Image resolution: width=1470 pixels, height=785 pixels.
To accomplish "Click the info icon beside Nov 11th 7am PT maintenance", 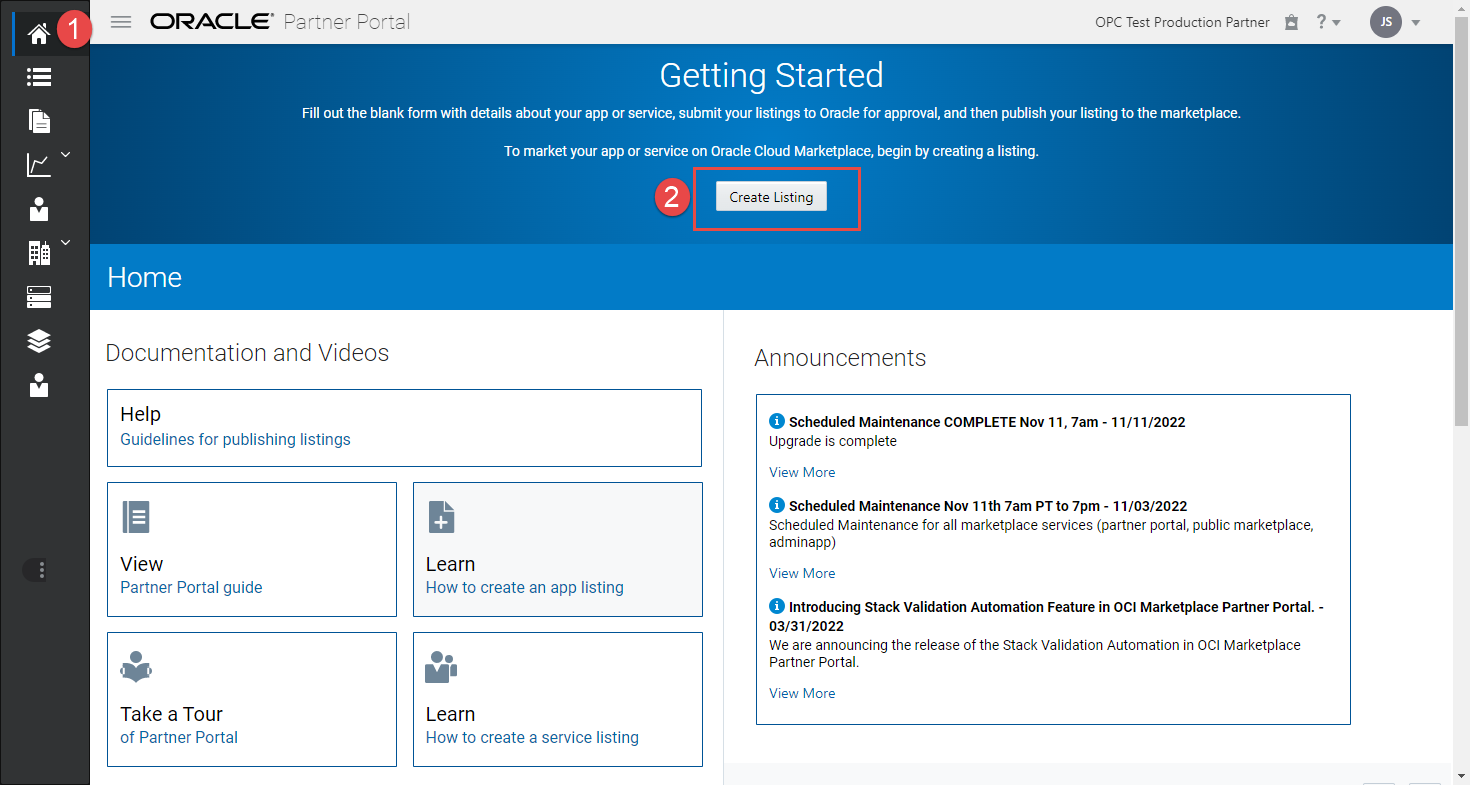I will [777, 505].
